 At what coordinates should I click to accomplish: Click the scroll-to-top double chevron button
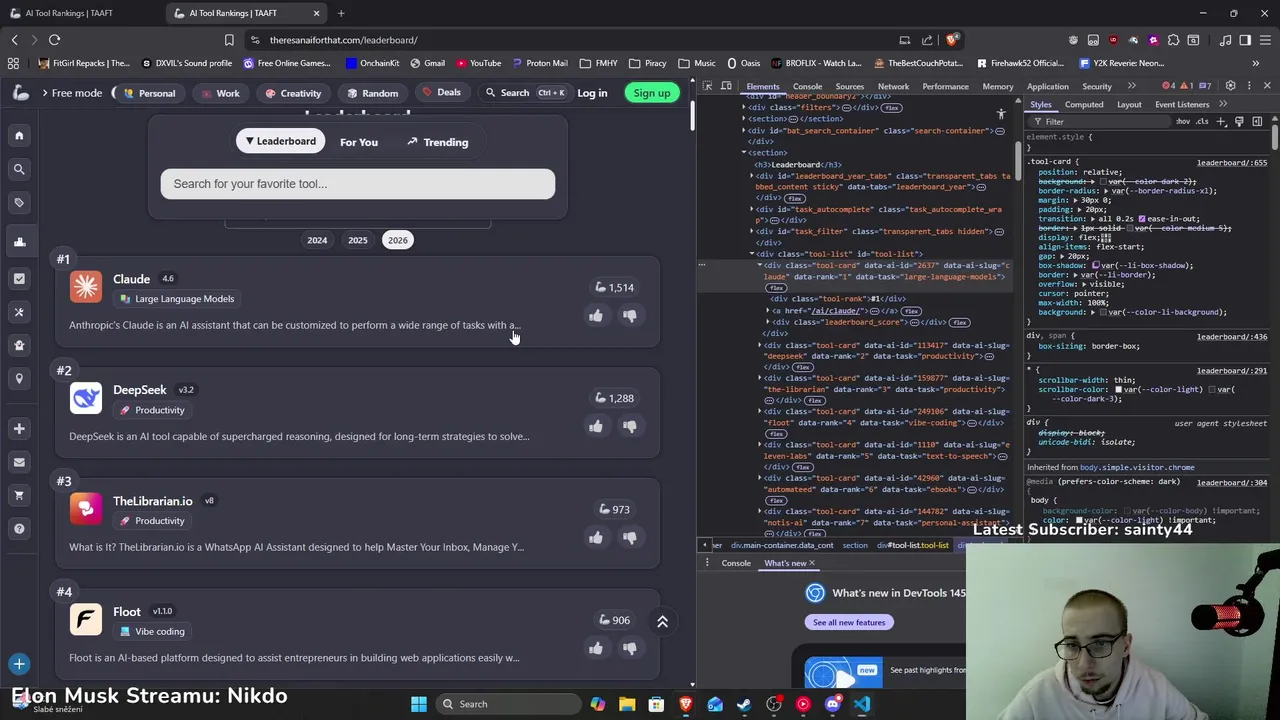(662, 622)
